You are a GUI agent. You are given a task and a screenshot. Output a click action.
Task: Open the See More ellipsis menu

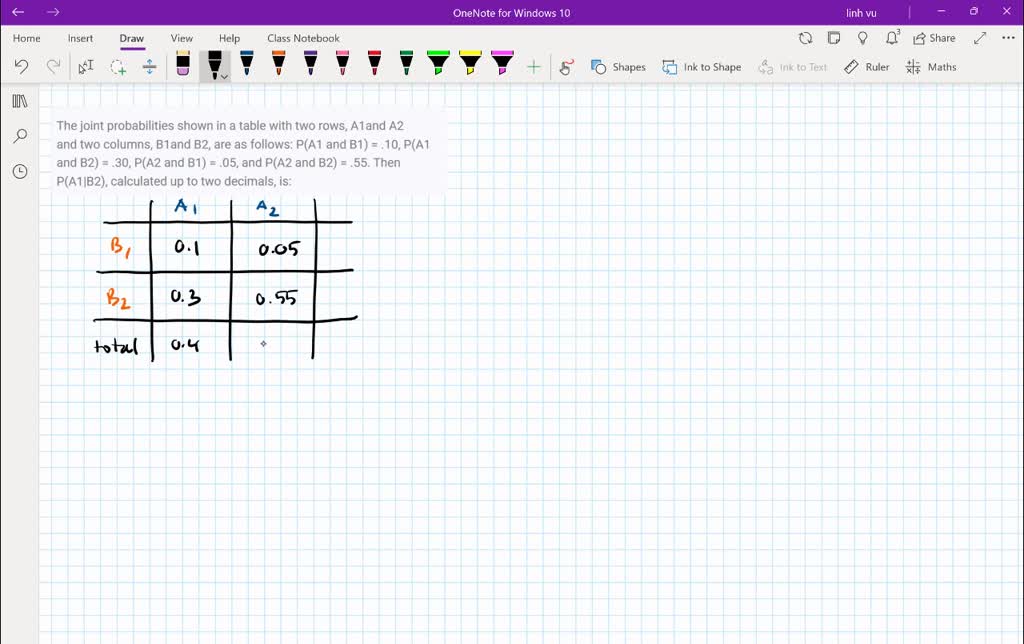[1006, 37]
